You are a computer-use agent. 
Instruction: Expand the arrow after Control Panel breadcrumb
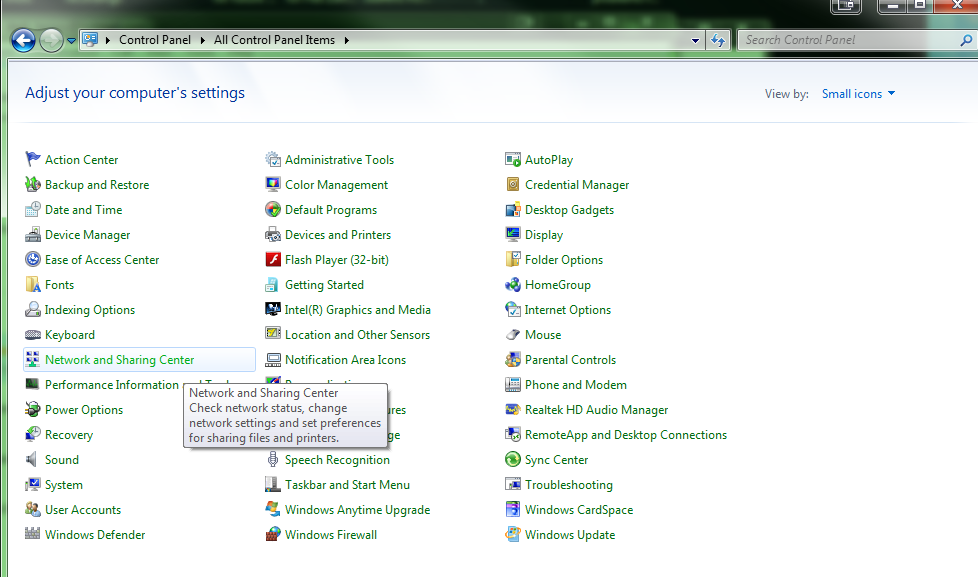(203, 40)
